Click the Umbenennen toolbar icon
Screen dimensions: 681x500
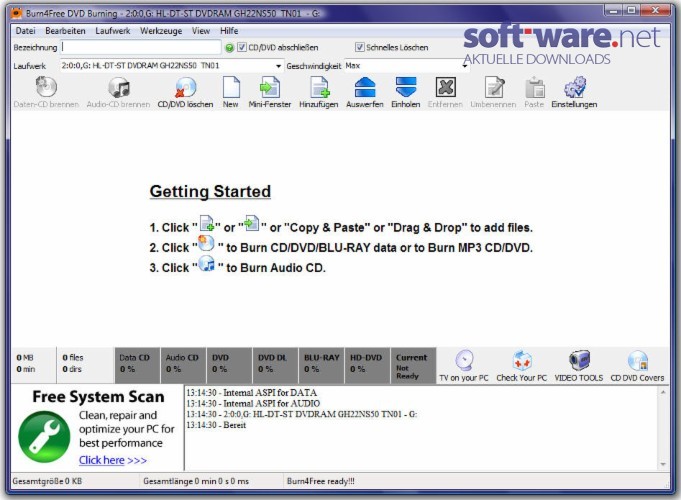click(x=494, y=87)
